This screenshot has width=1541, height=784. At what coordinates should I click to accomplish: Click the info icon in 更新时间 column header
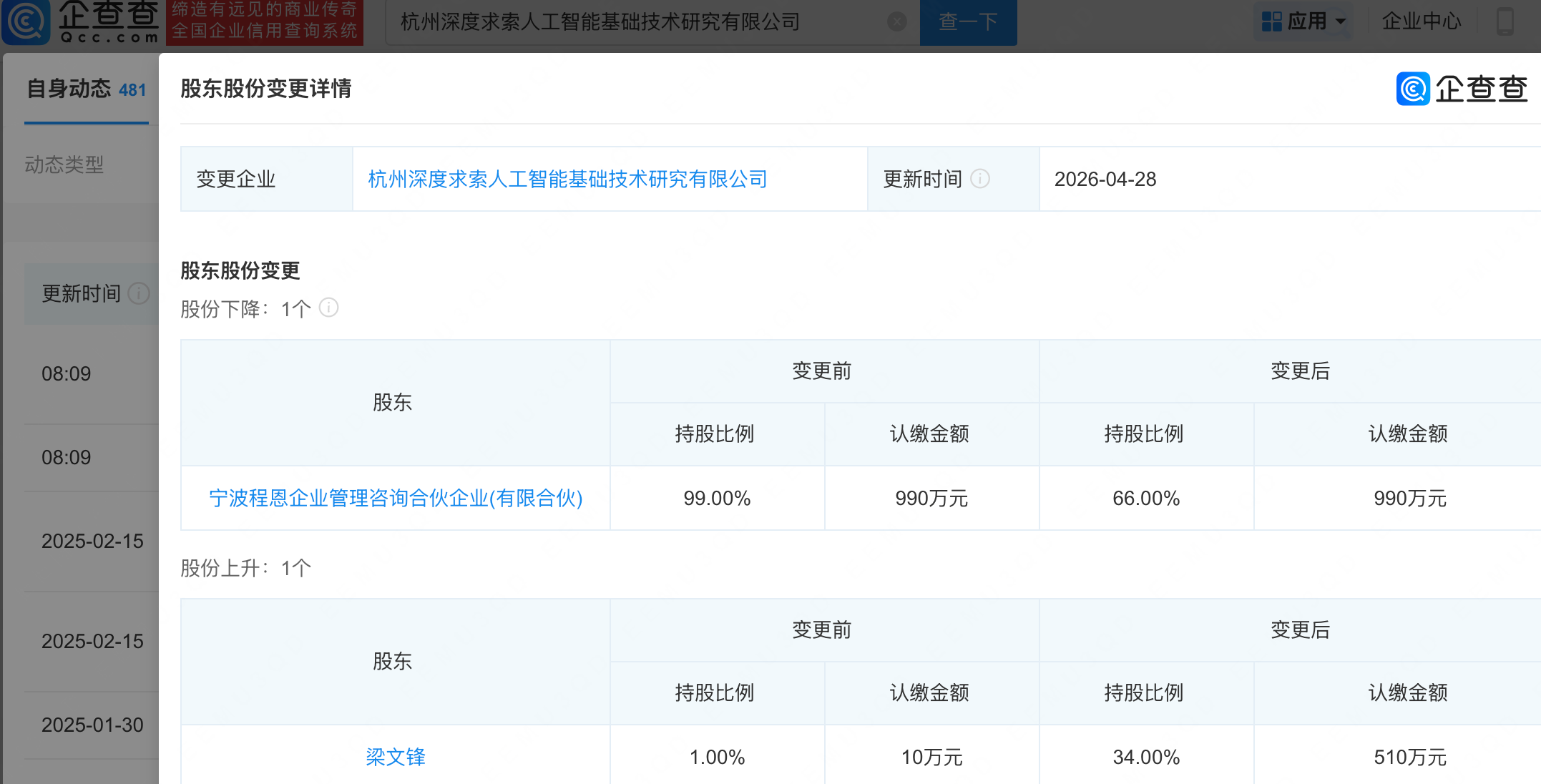pos(137,294)
